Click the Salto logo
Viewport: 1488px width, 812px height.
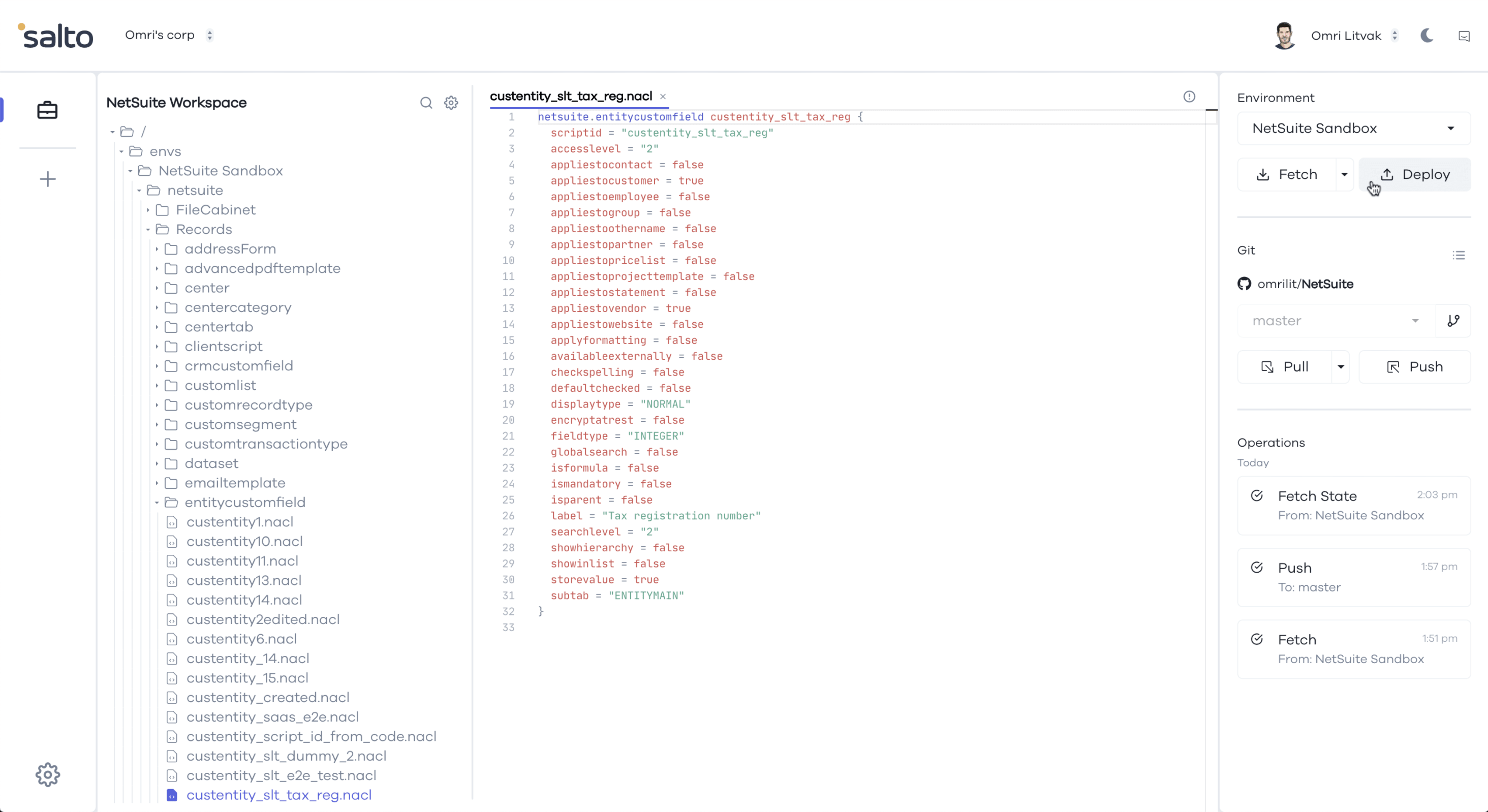[55, 35]
